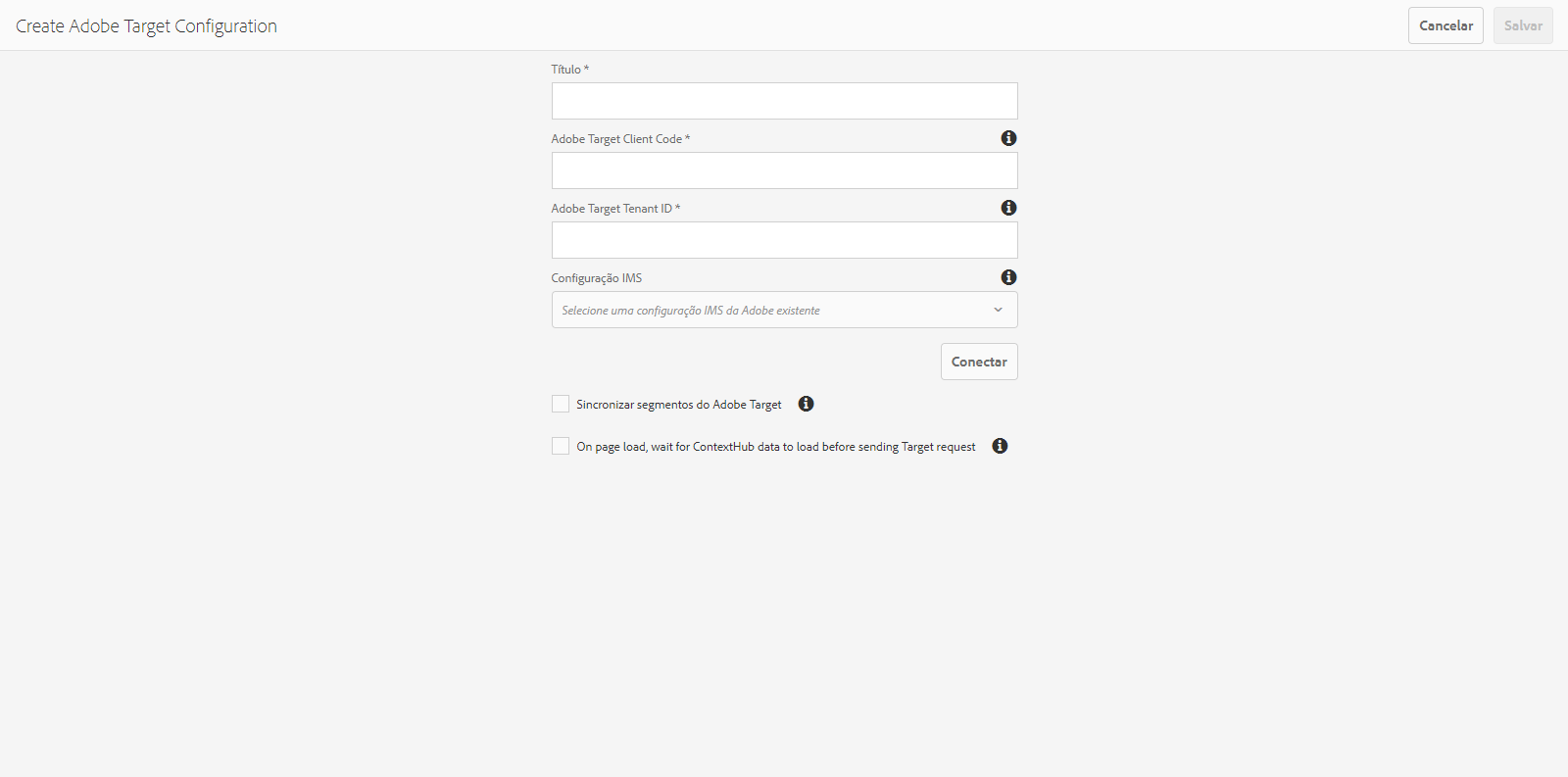The image size is (1568, 777).
Task: View info for ContextHub page load option
Action: (x=1000, y=446)
